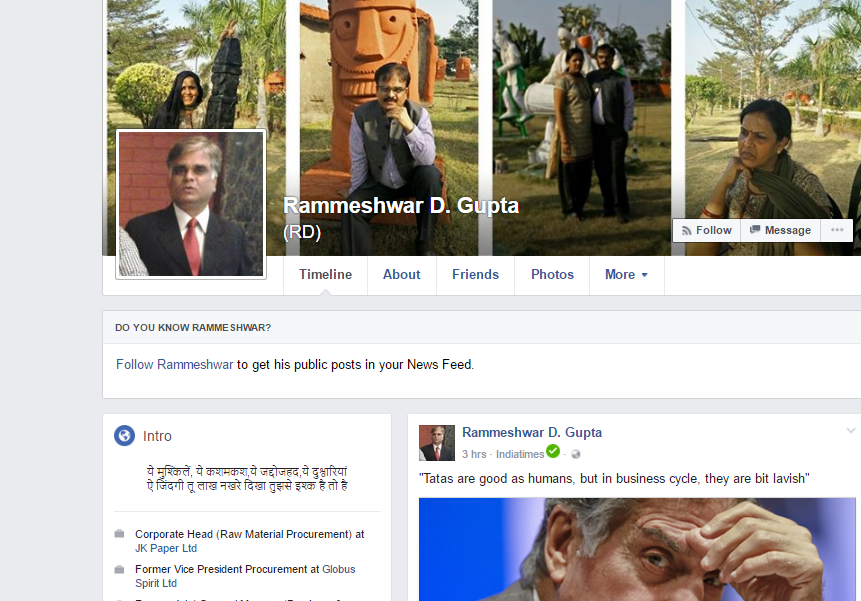Open the 3 hrs post timestamp
This screenshot has height=601, width=861.
tap(474, 454)
